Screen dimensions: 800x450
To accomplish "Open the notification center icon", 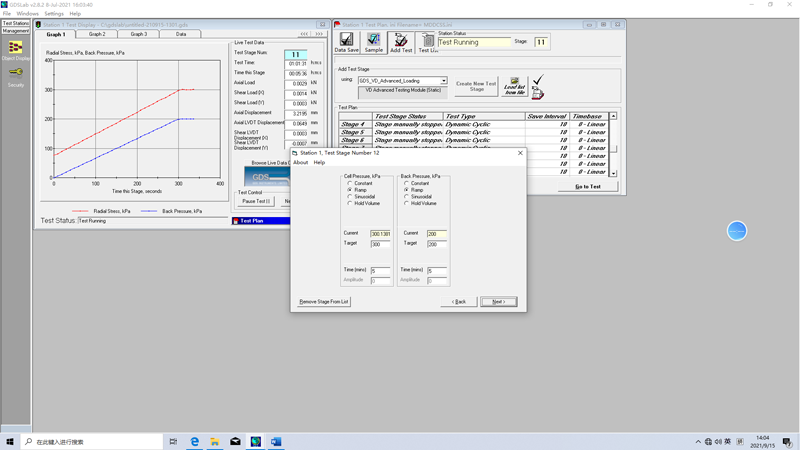I will pyautogui.click(x=787, y=442).
